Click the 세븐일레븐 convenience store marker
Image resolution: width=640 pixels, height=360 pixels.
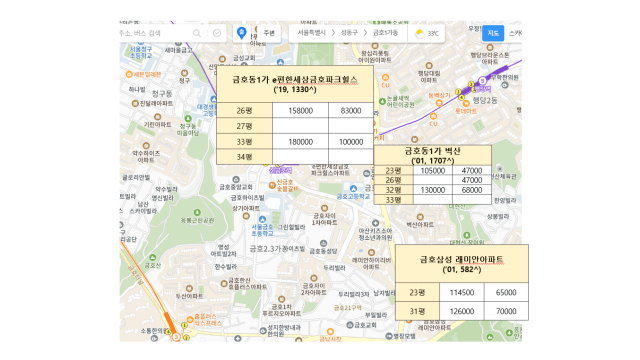[129, 74]
